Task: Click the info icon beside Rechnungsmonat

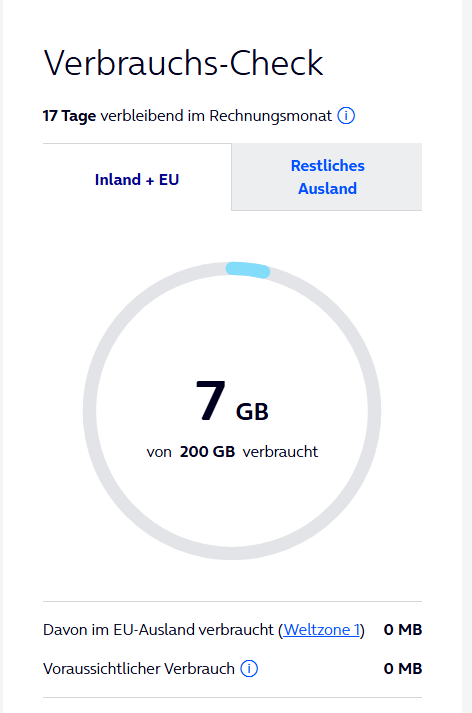Action: (346, 115)
